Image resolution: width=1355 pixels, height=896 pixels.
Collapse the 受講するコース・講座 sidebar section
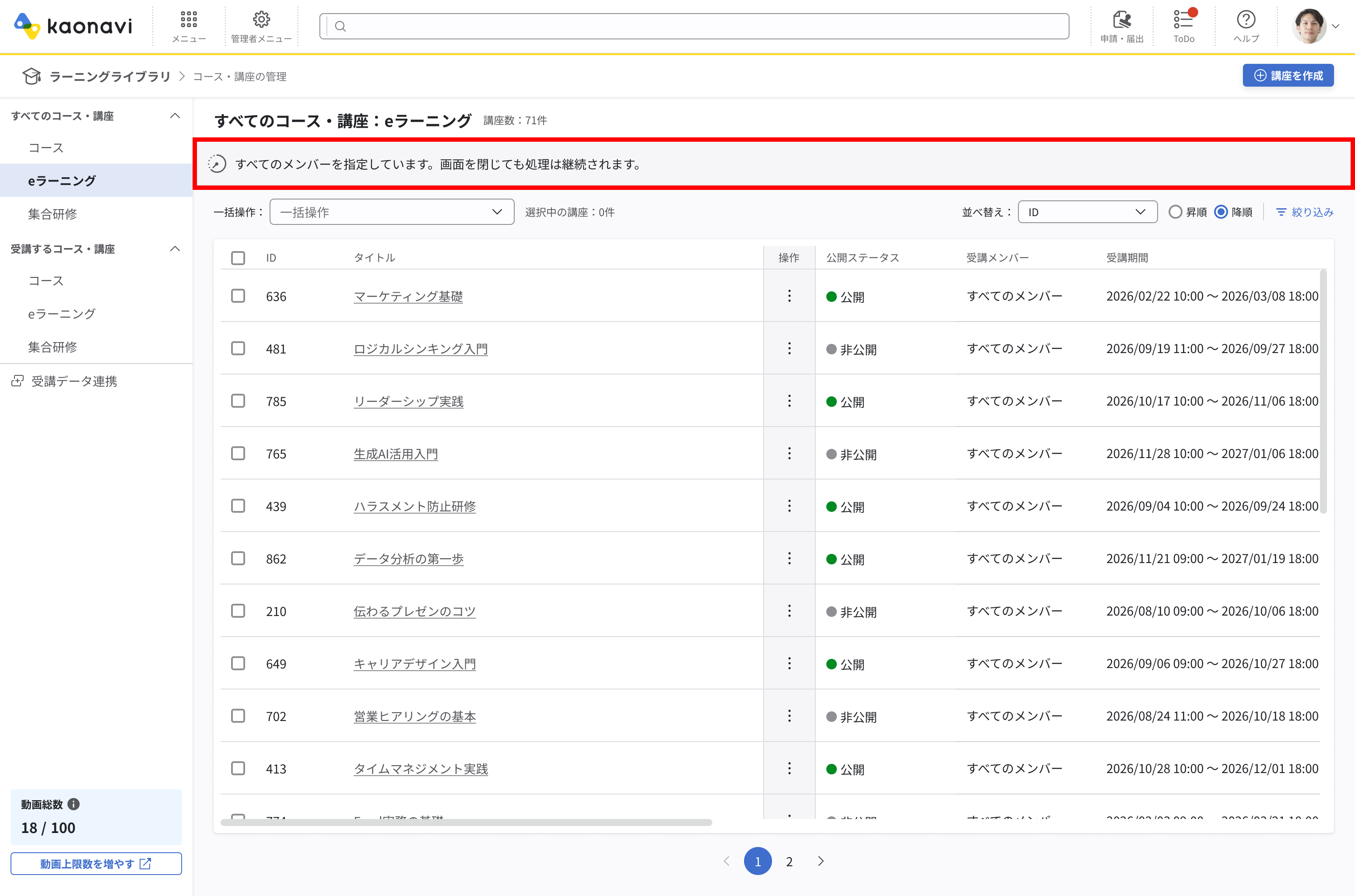[175, 248]
